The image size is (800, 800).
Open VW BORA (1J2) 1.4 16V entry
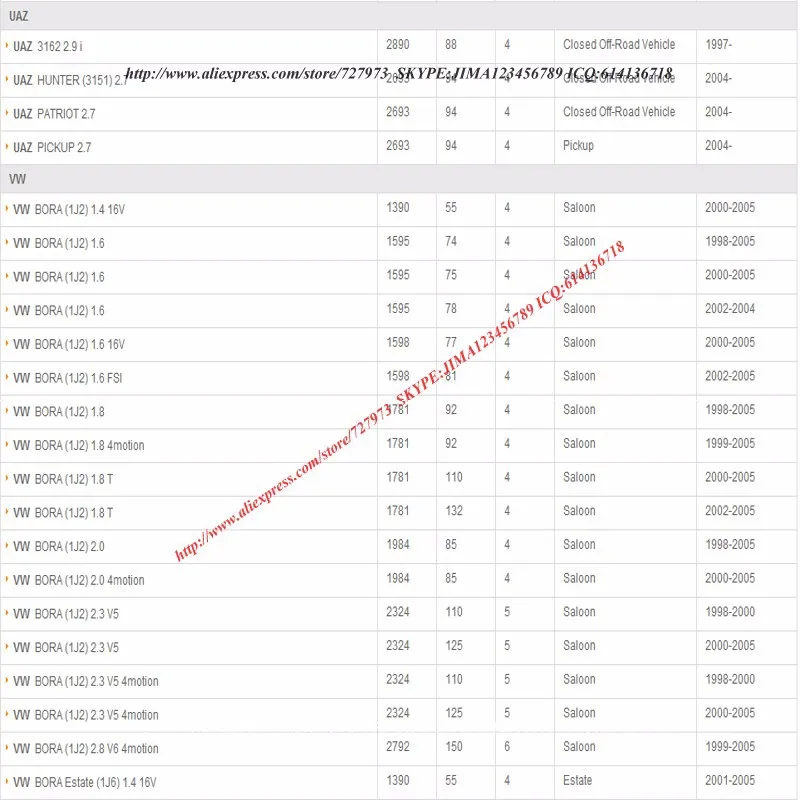(69, 210)
